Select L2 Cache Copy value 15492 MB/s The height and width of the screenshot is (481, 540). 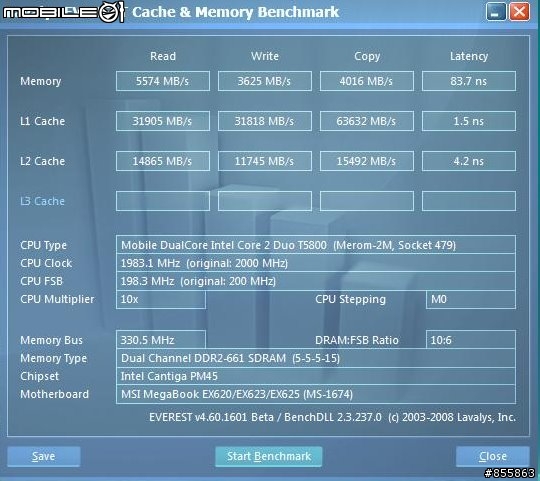pos(367,161)
